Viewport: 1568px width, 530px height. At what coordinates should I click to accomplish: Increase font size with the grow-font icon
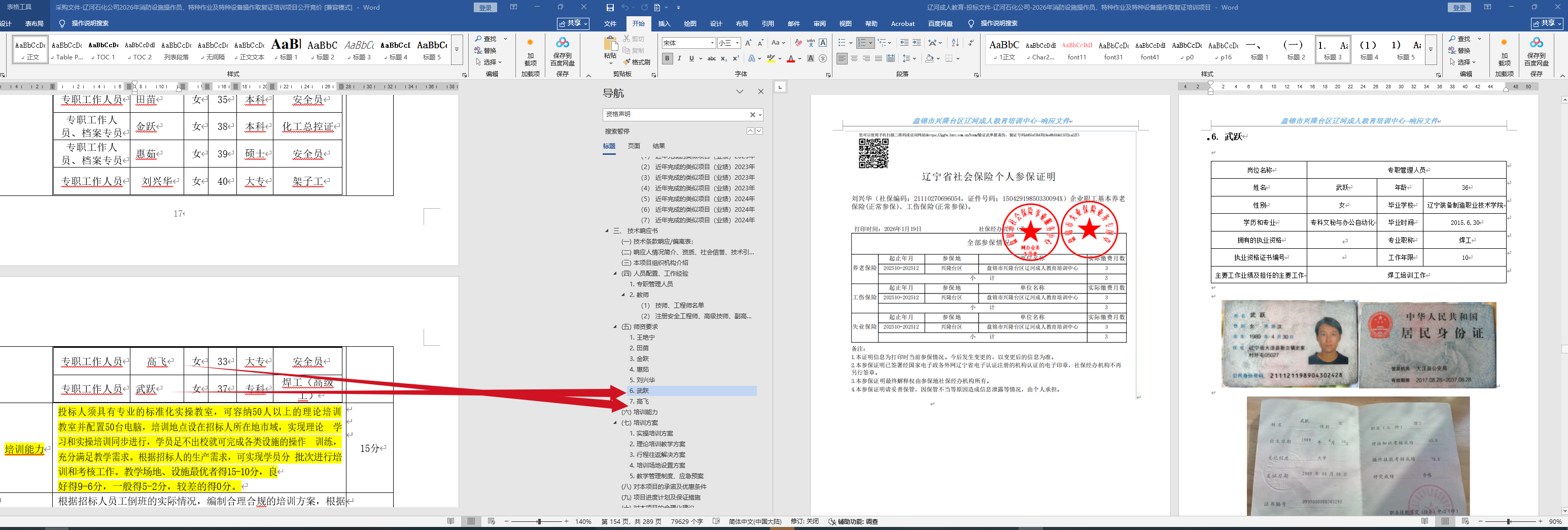[x=748, y=43]
